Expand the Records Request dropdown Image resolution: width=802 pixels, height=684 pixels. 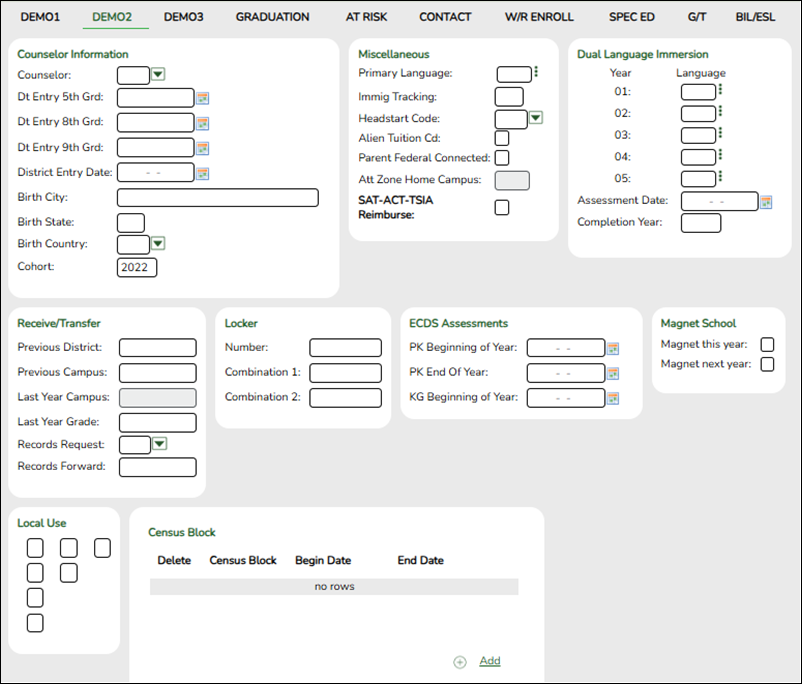pyautogui.click(x=158, y=444)
